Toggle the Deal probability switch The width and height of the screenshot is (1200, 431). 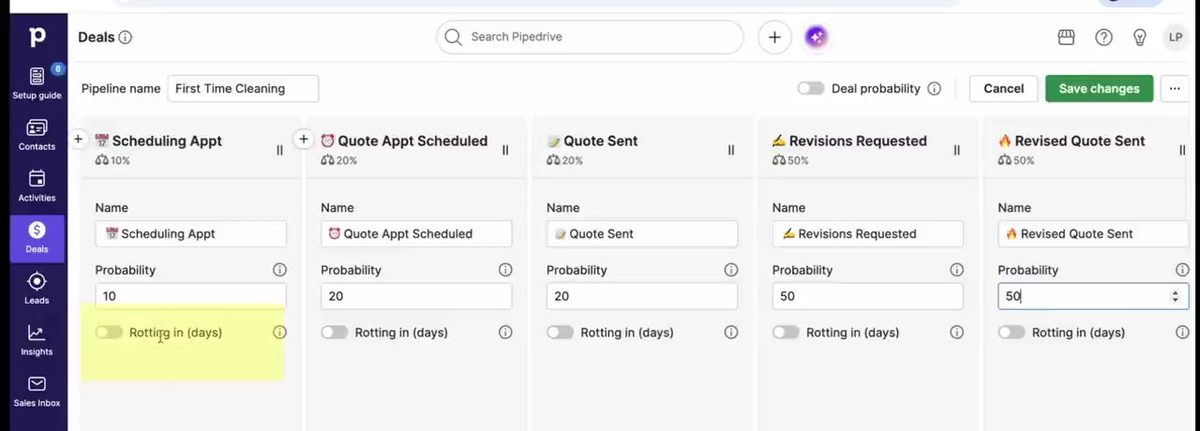coord(811,88)
